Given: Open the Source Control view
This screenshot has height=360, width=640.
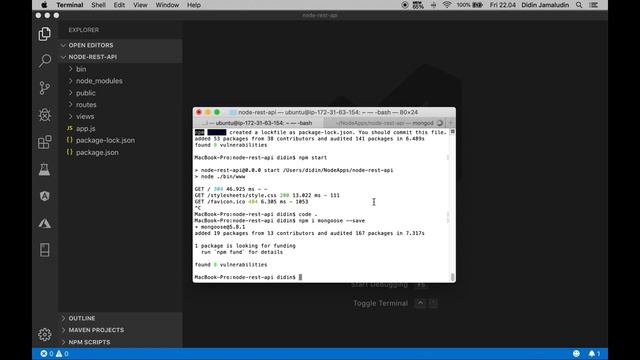Looking at the screenshot, I should pyautogui.click(x=44, y=88).
